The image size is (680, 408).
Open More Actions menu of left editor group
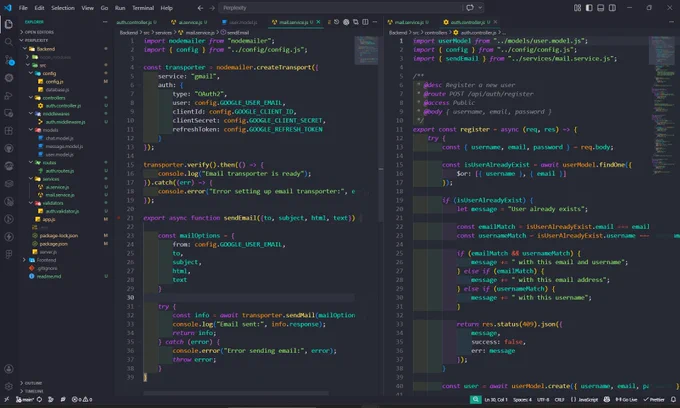point(375,22)
